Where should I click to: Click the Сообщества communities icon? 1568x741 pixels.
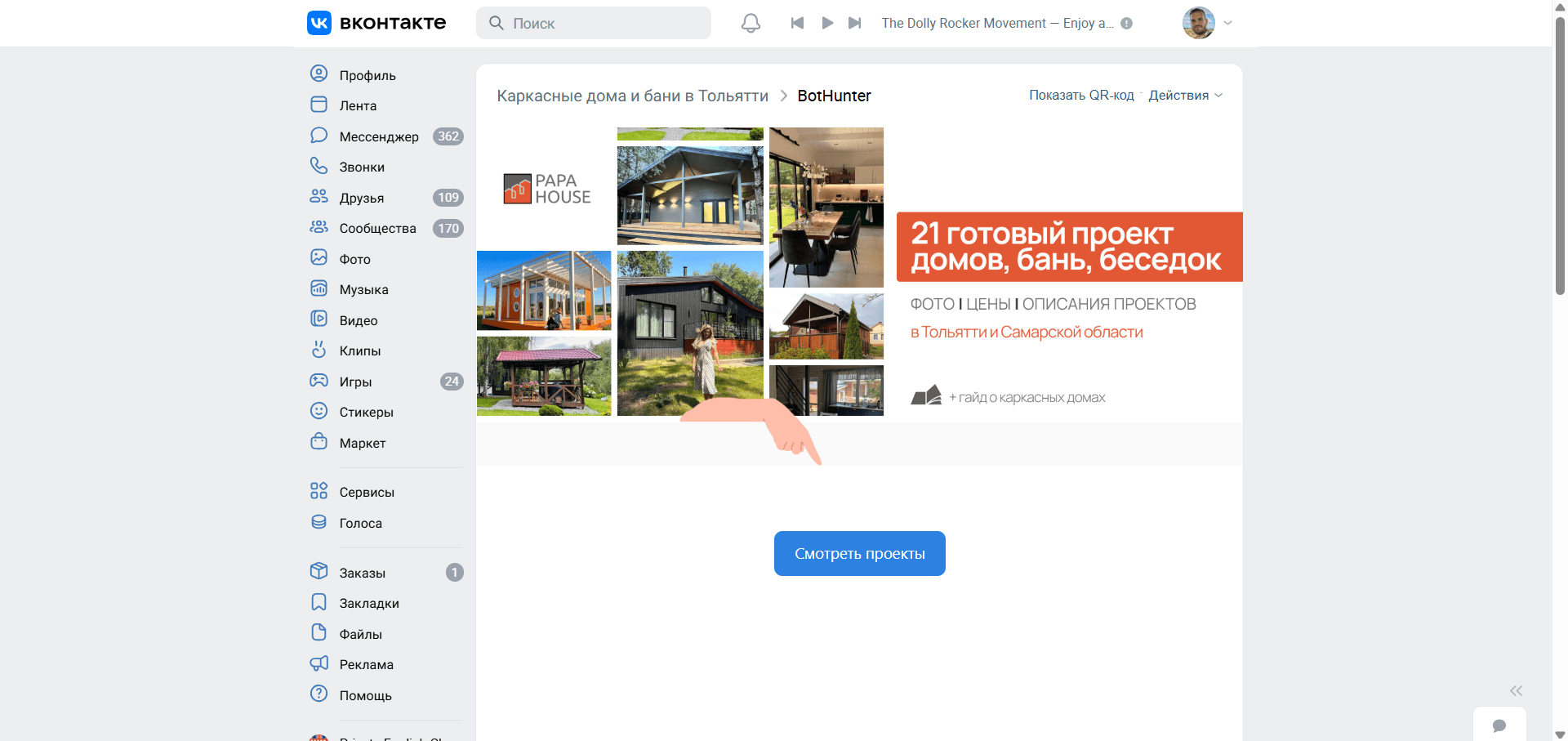(x=318, y=227)
